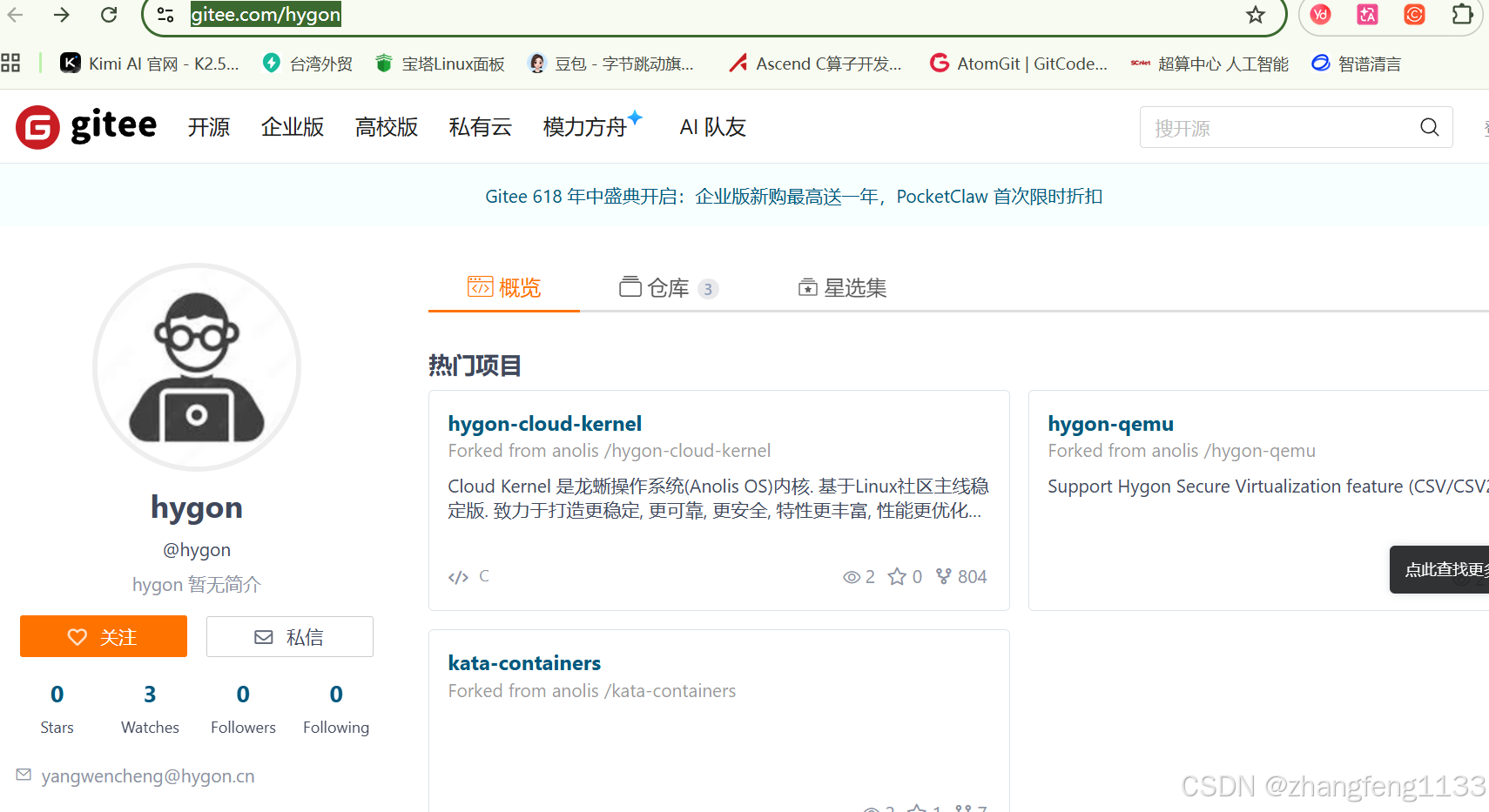
Task: Open the apps grid in bookmarks bar
Action: 10,63
